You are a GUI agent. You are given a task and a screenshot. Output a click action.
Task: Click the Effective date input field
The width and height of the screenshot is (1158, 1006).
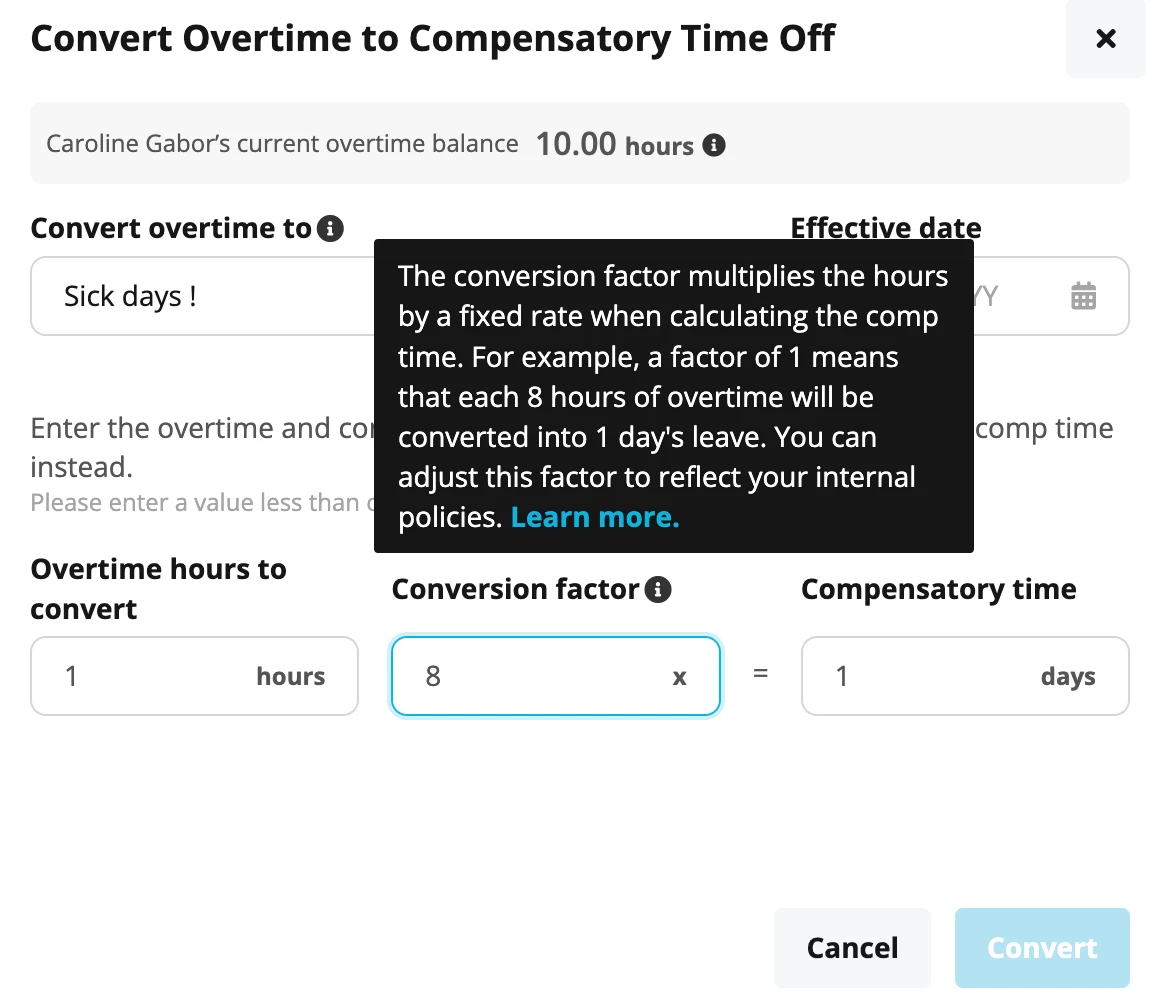coord(1051,296)
